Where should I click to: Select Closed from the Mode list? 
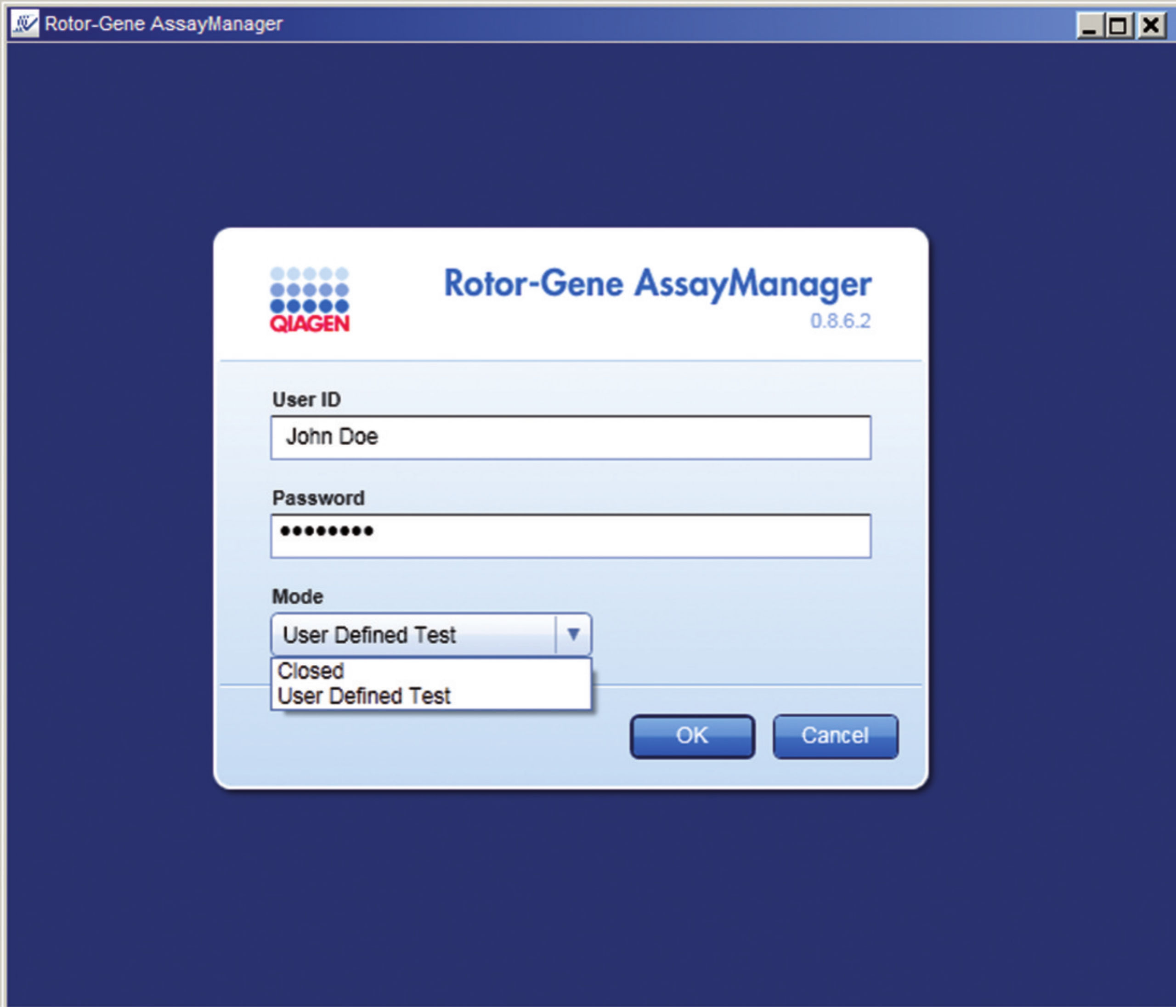point(311,671)
